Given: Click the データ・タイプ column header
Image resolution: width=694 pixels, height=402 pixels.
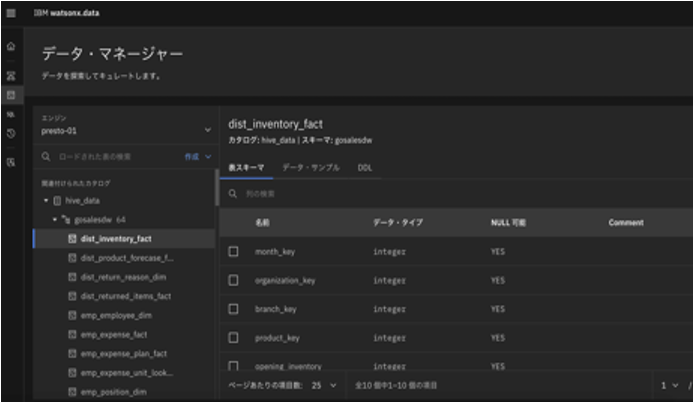Looking at the screenshot, I should 398,223.
